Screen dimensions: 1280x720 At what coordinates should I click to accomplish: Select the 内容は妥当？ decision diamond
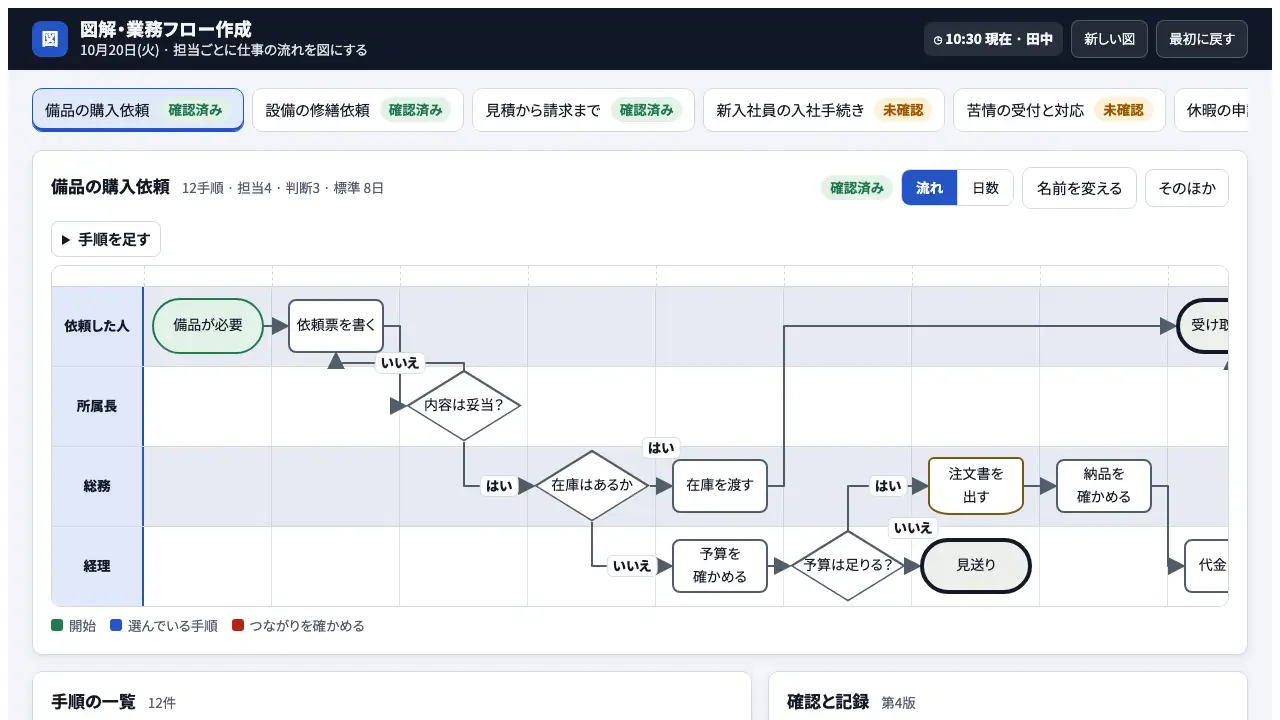[x=464, y=406]
